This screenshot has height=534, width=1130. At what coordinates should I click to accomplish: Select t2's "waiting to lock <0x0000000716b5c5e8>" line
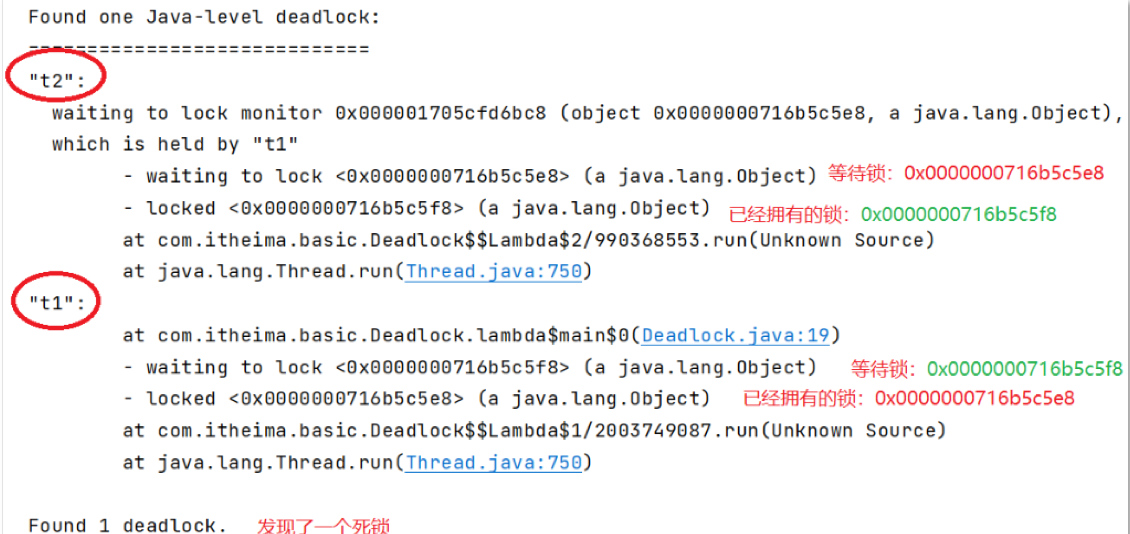(x=470, y=176)
